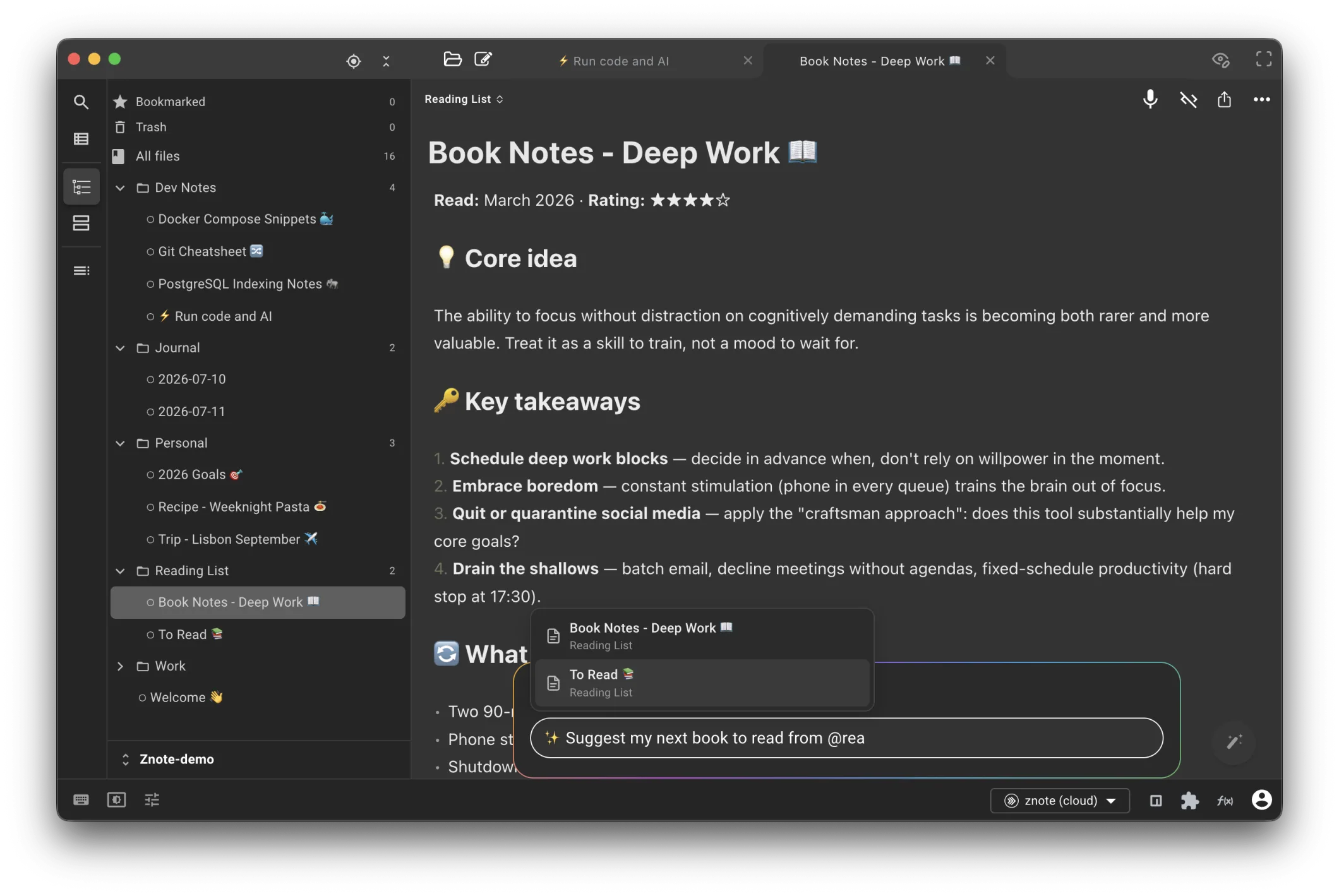The image size is (1339, 896).
Task: Create a new note with compose icon
Action: point(483,59)
